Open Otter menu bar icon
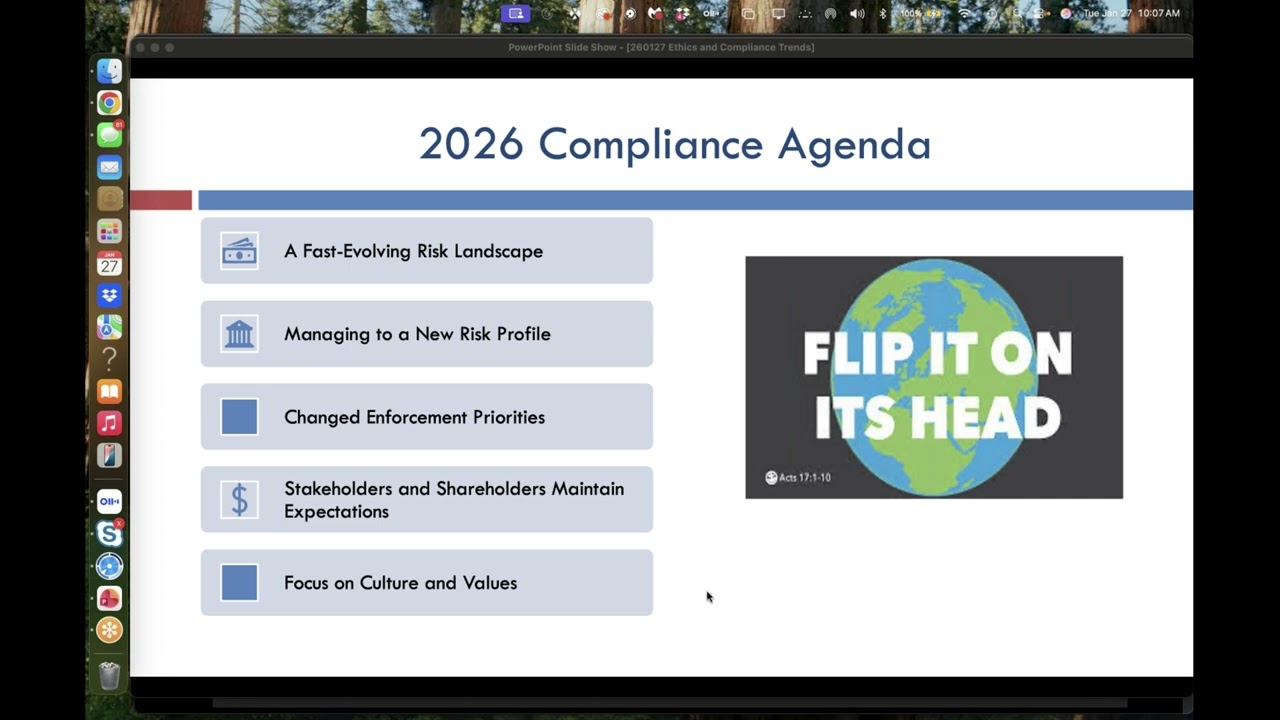Image resolution: width=1280 pixels, height=720 pixels. pyautogui.click(x=711, y=14)
